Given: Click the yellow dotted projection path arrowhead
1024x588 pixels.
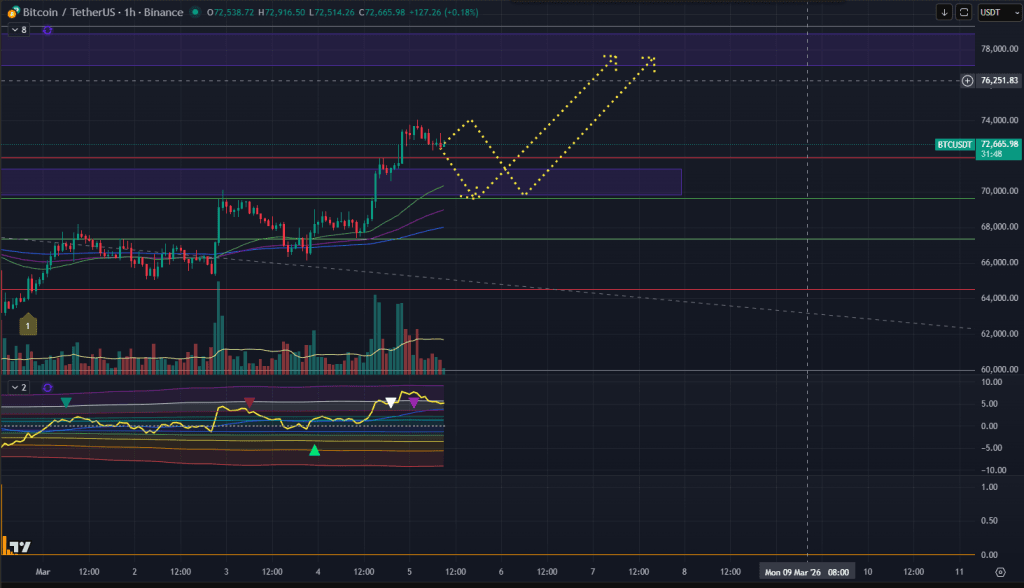Looking at the screenshot, I should pyautogui.click(x=610, y=58).
